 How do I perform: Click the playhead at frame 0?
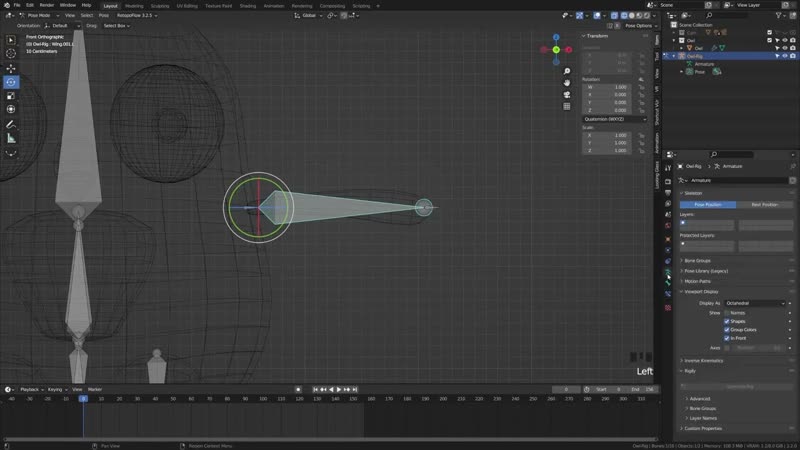coord(83,398)
